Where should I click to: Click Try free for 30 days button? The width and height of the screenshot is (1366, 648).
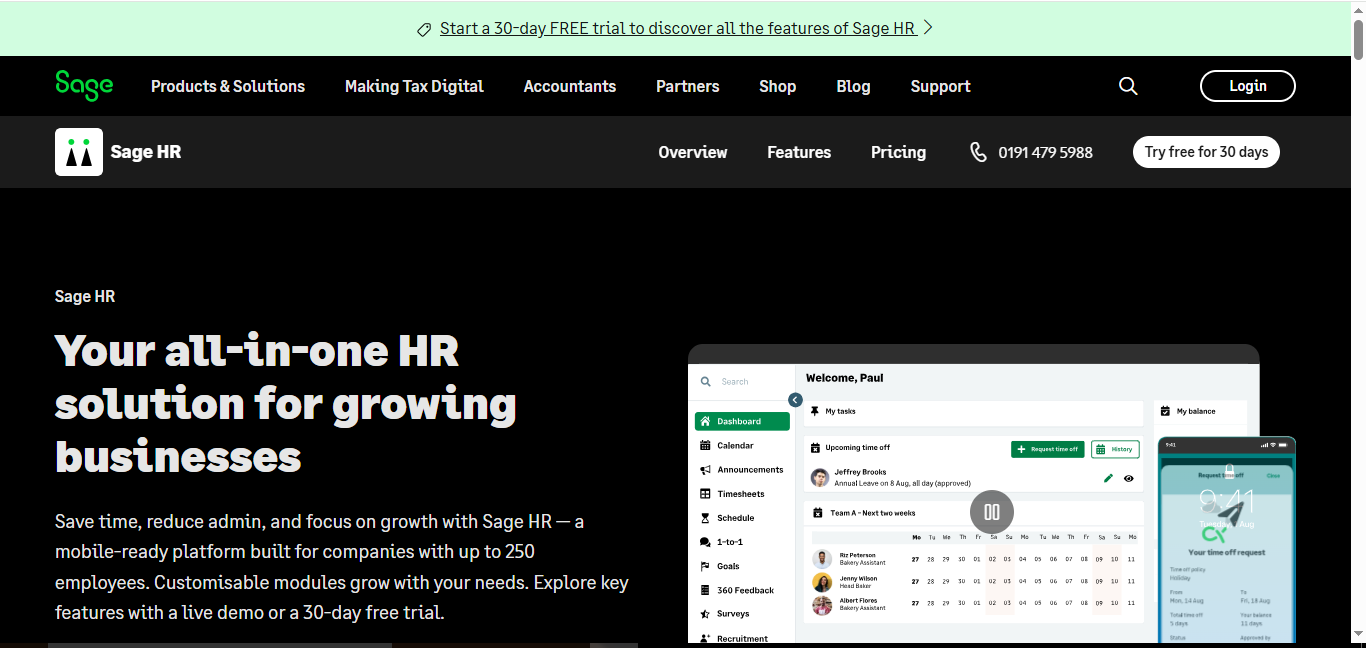coord(1206,152)
